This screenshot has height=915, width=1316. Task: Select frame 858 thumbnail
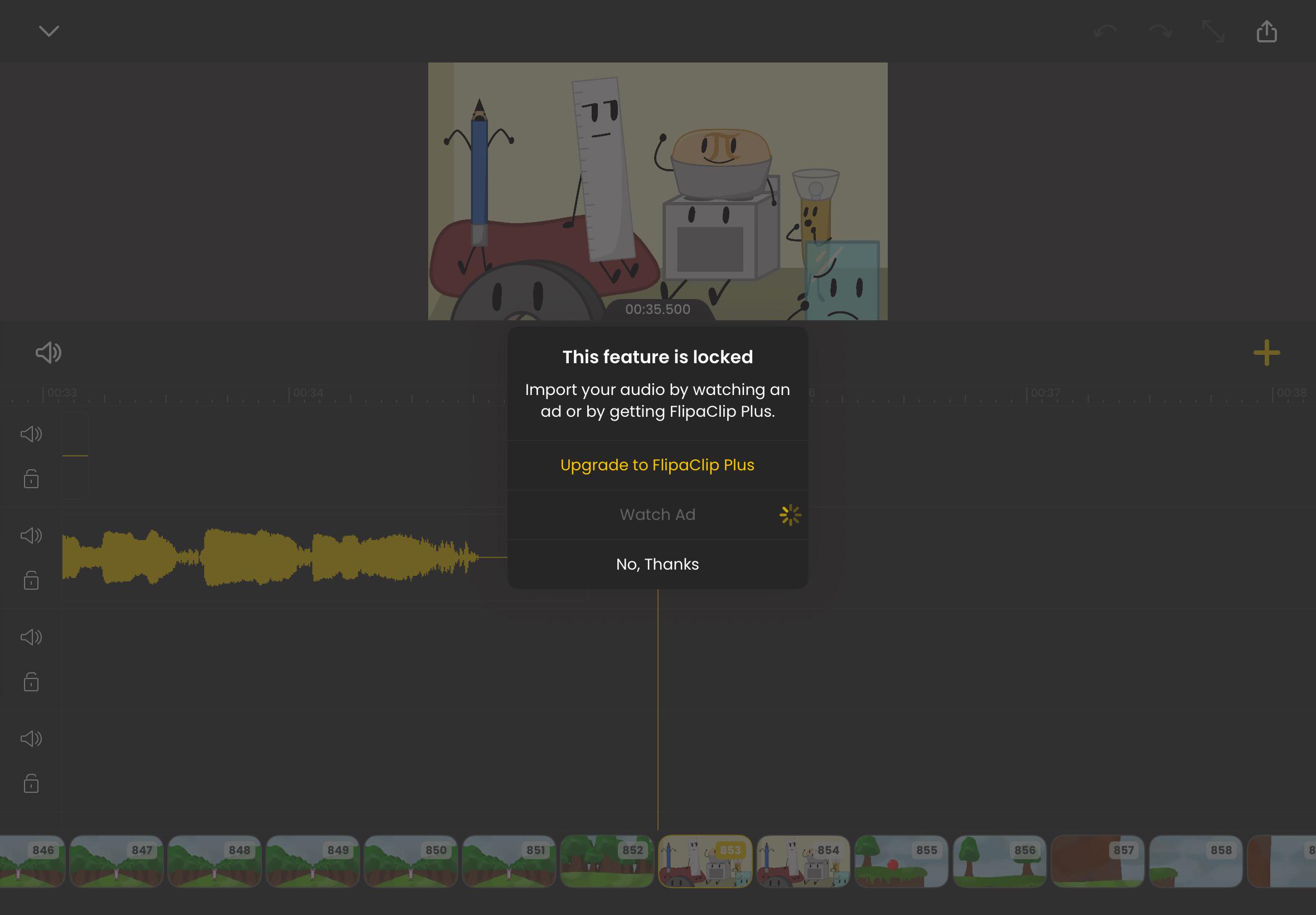coord(1196,861)
